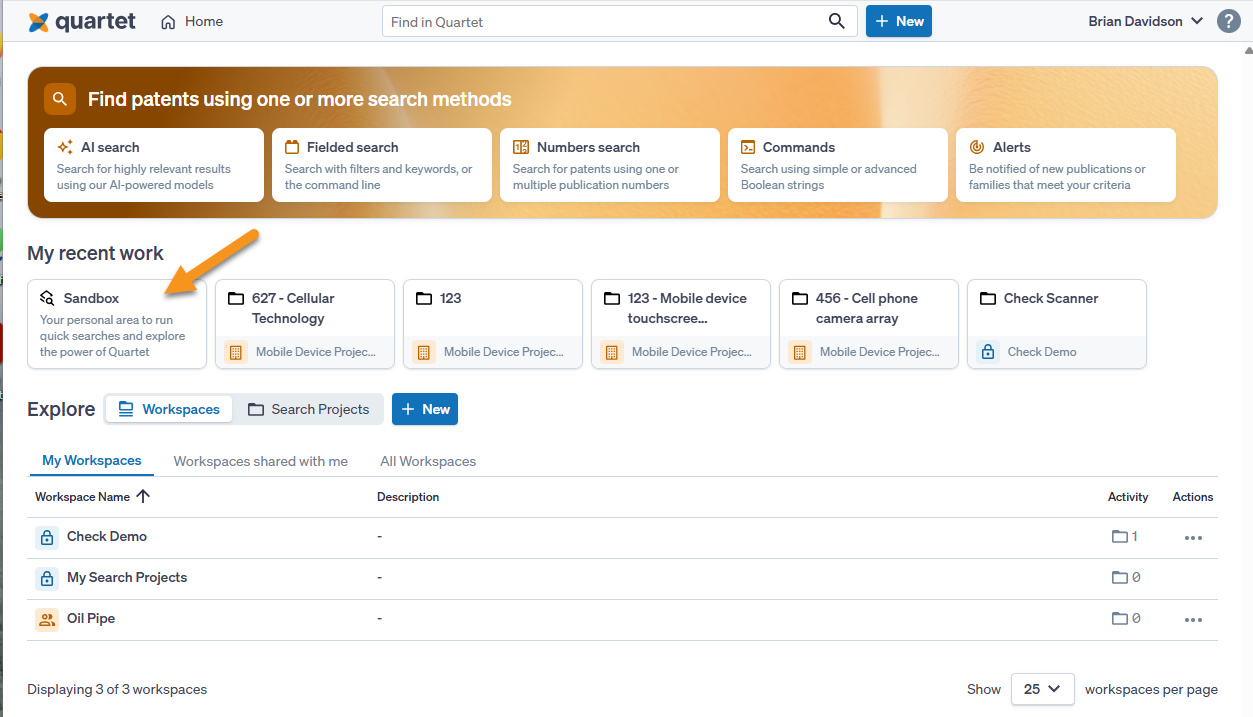The height and width of the screenshot is (717, 1253).
Task: Open actions menu for Oil Pipe
Action: 1193,620
